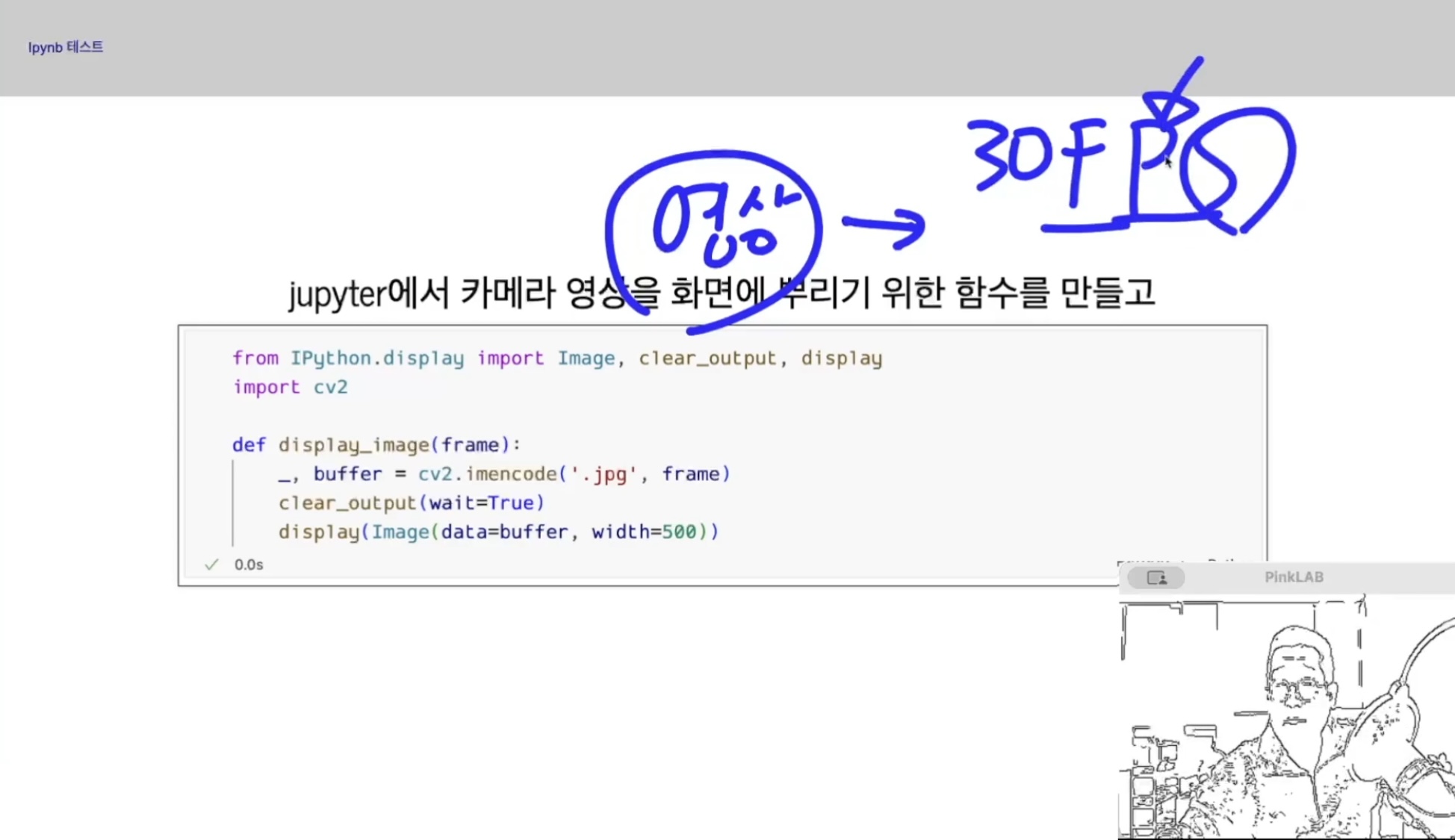The height and width of the screenshot is (840, 1455).
Task: Click the display_image function name
Action: [353, 445]
